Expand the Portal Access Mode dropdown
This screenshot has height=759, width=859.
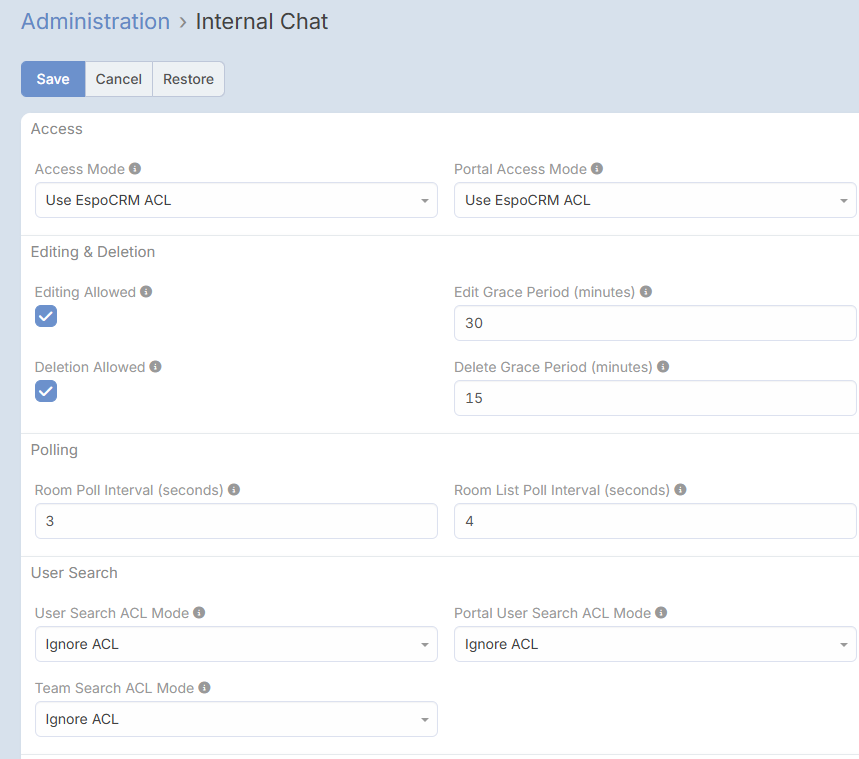point(655,200)
